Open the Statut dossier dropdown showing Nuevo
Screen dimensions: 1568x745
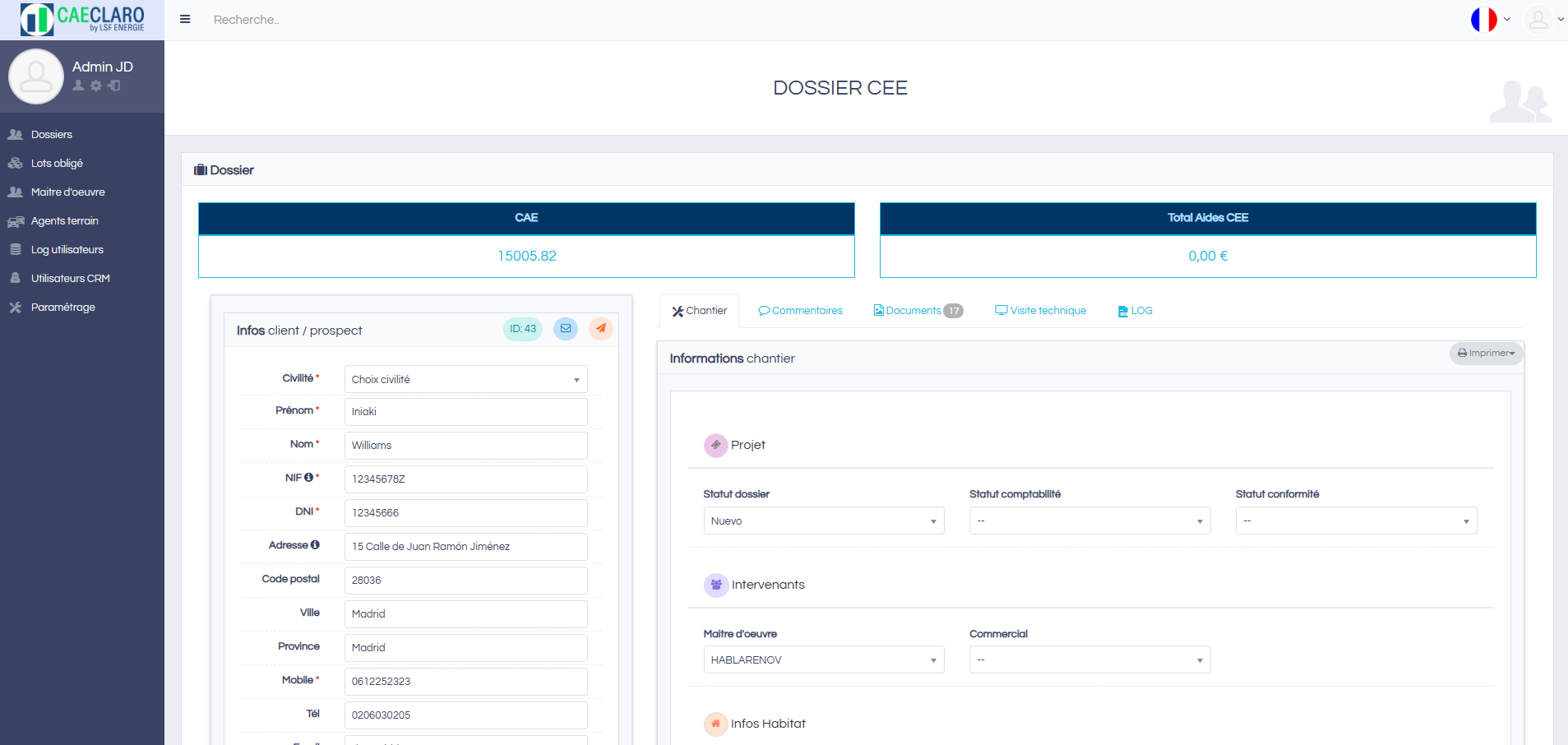(823, 521)
